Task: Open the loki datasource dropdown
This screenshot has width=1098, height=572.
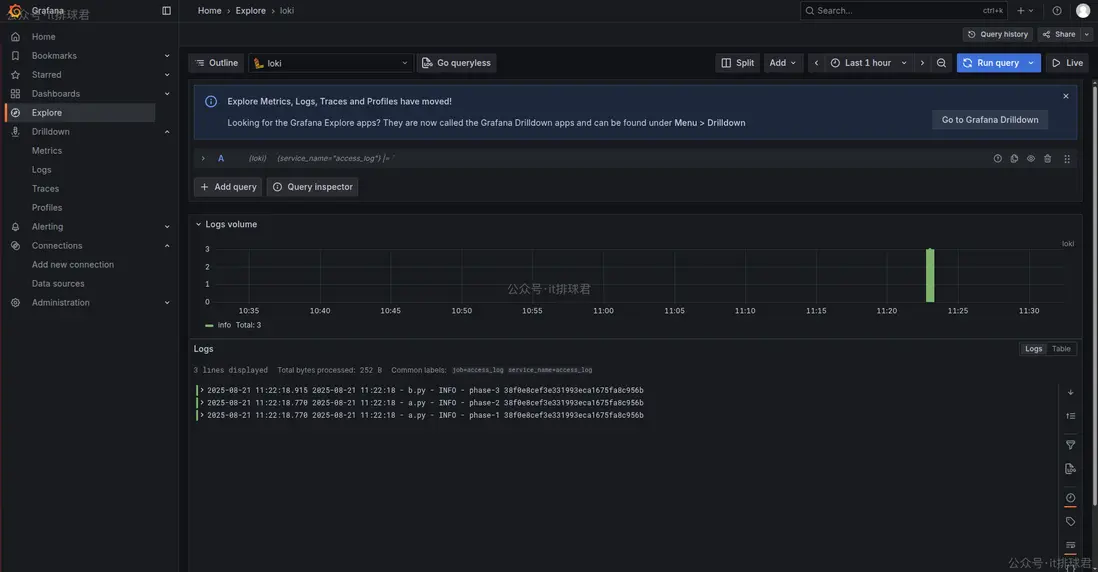Action: (x=331, y=63)
